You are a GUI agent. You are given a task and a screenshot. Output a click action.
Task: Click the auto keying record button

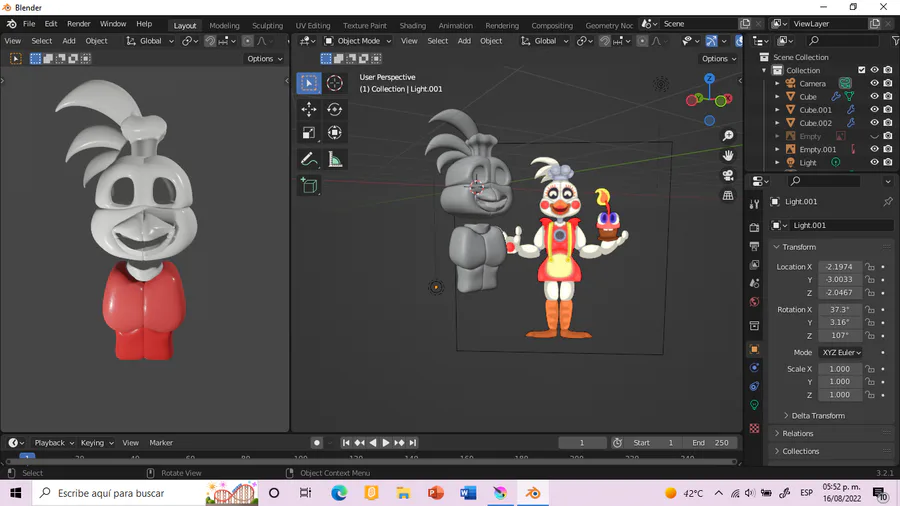(316, 442)
